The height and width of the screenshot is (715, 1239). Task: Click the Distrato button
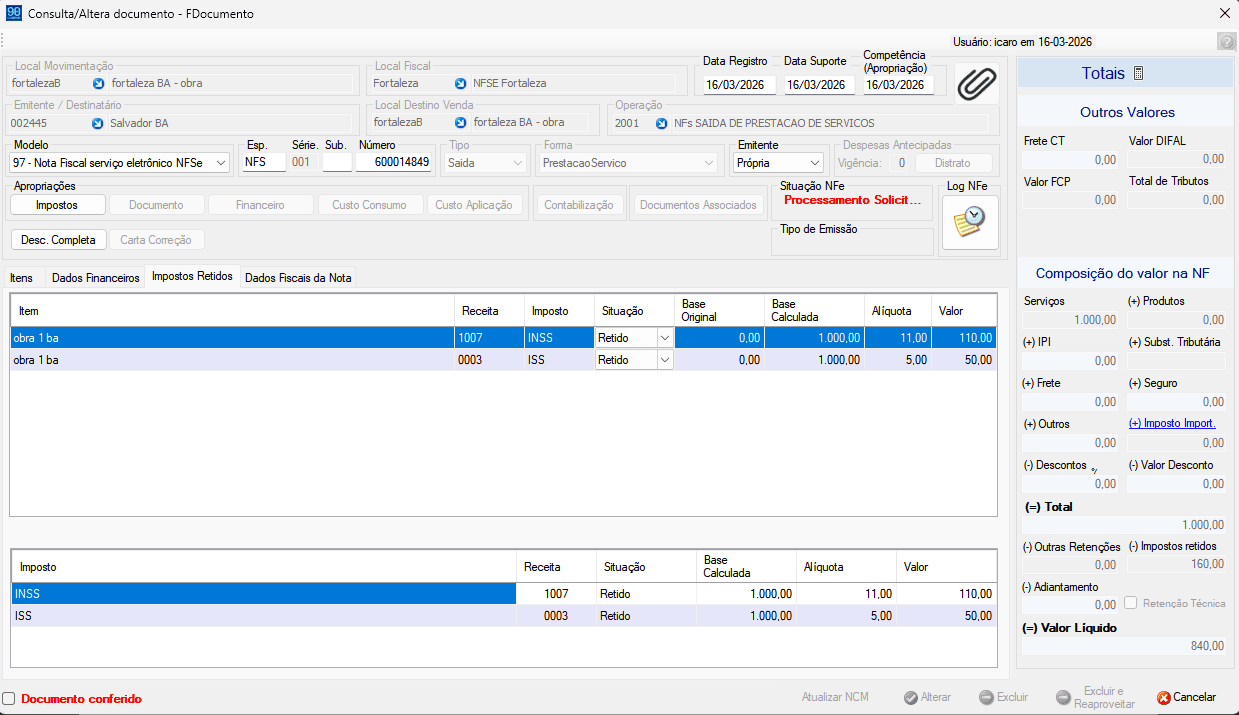pyautogui.click(x=952, y=163)
